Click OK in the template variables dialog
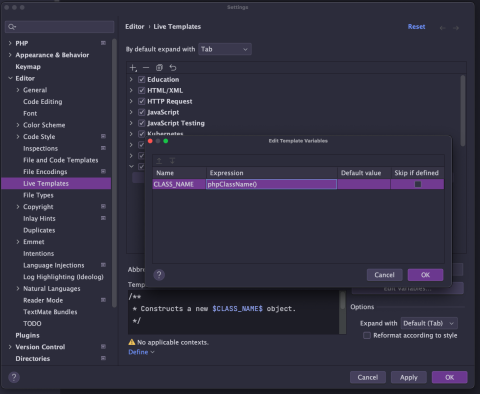The width and height of the screenshot is (480, 394). pyautogui.click(x=425, y=275)
